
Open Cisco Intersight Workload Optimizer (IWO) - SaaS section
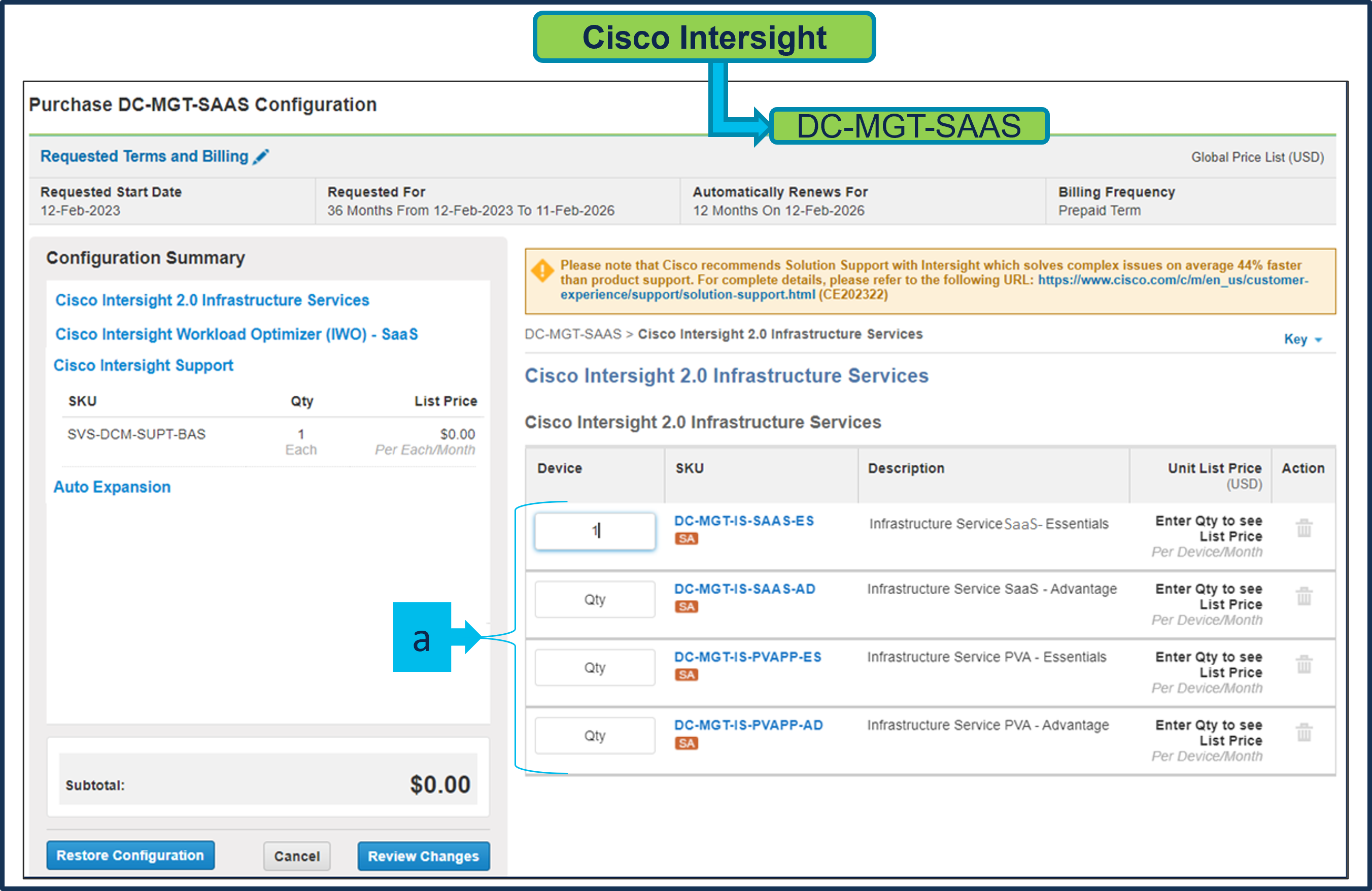click(x=236, y=334)
